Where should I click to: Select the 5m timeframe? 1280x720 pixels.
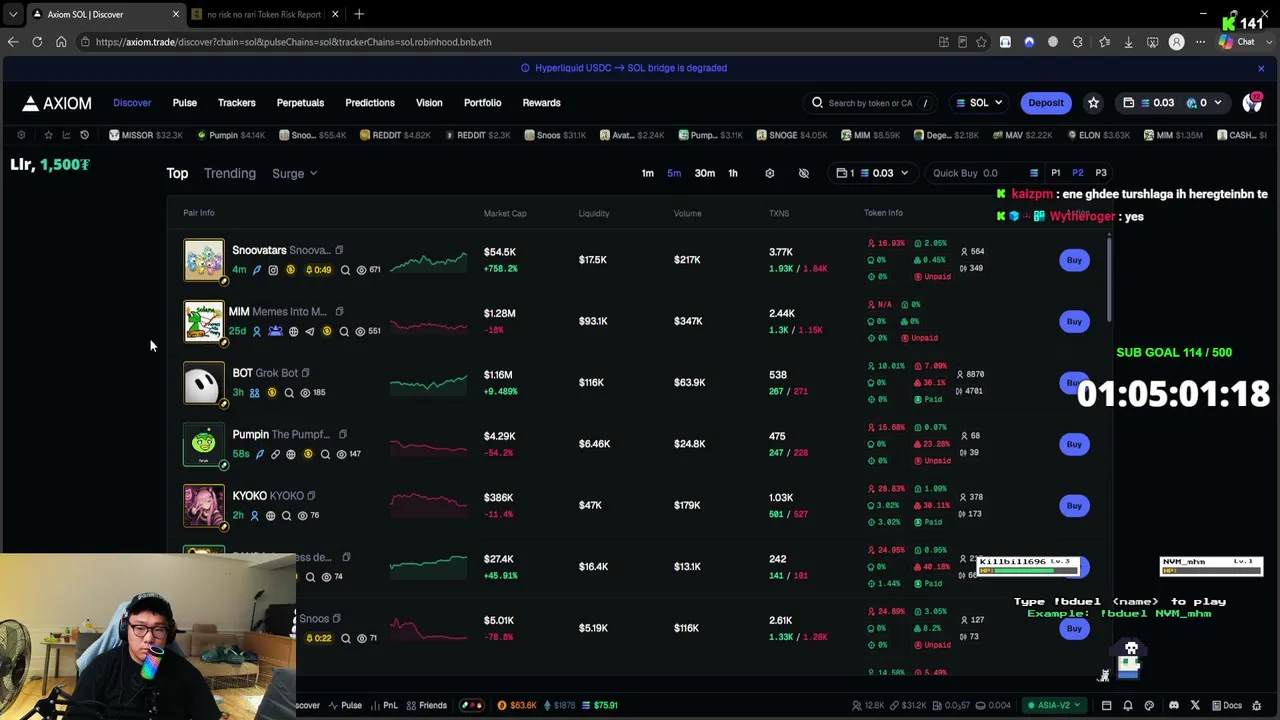click(x=674, y=173)
